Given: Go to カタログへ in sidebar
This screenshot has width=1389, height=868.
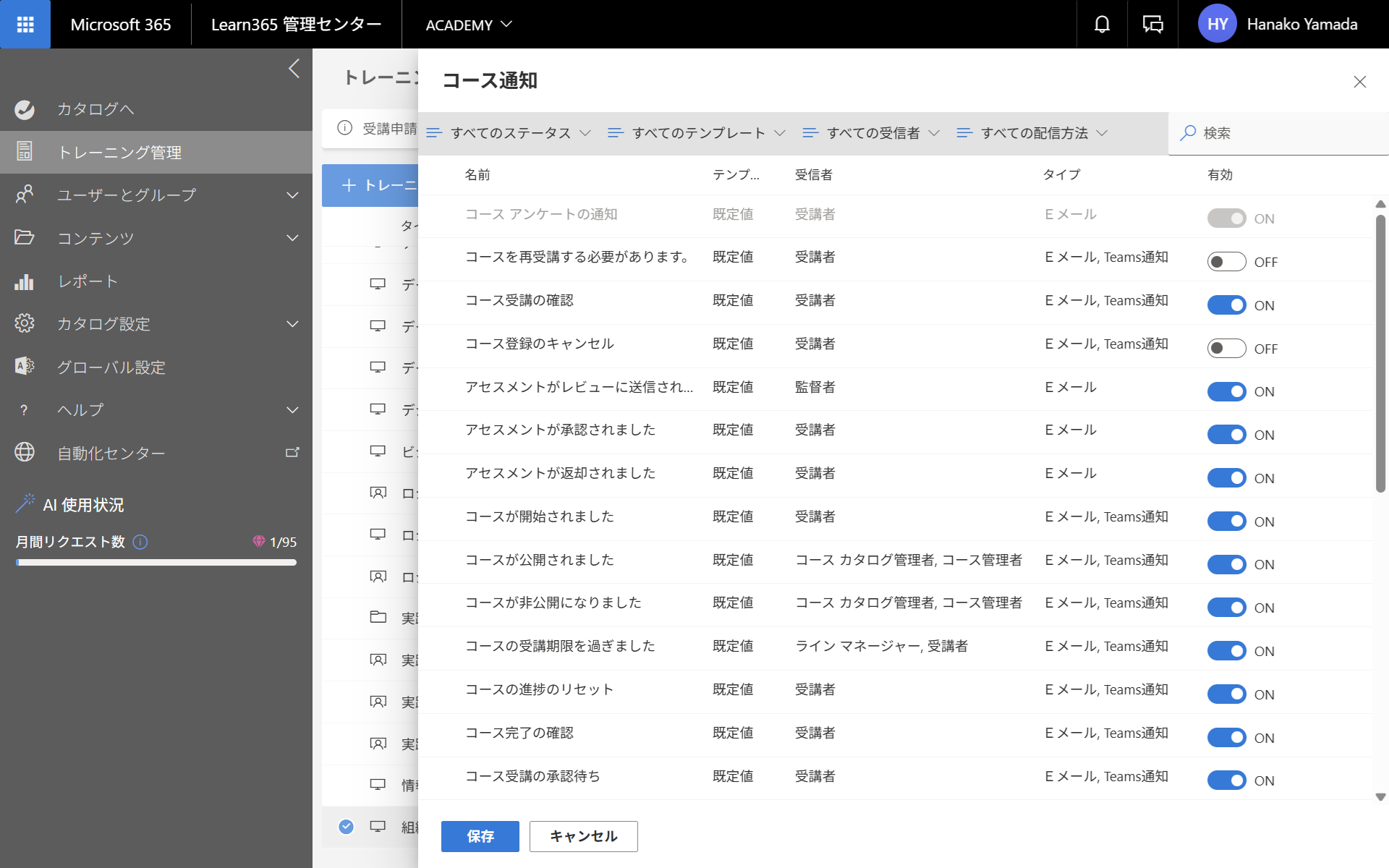Looking at the screenshot, I should click(156, 109).
